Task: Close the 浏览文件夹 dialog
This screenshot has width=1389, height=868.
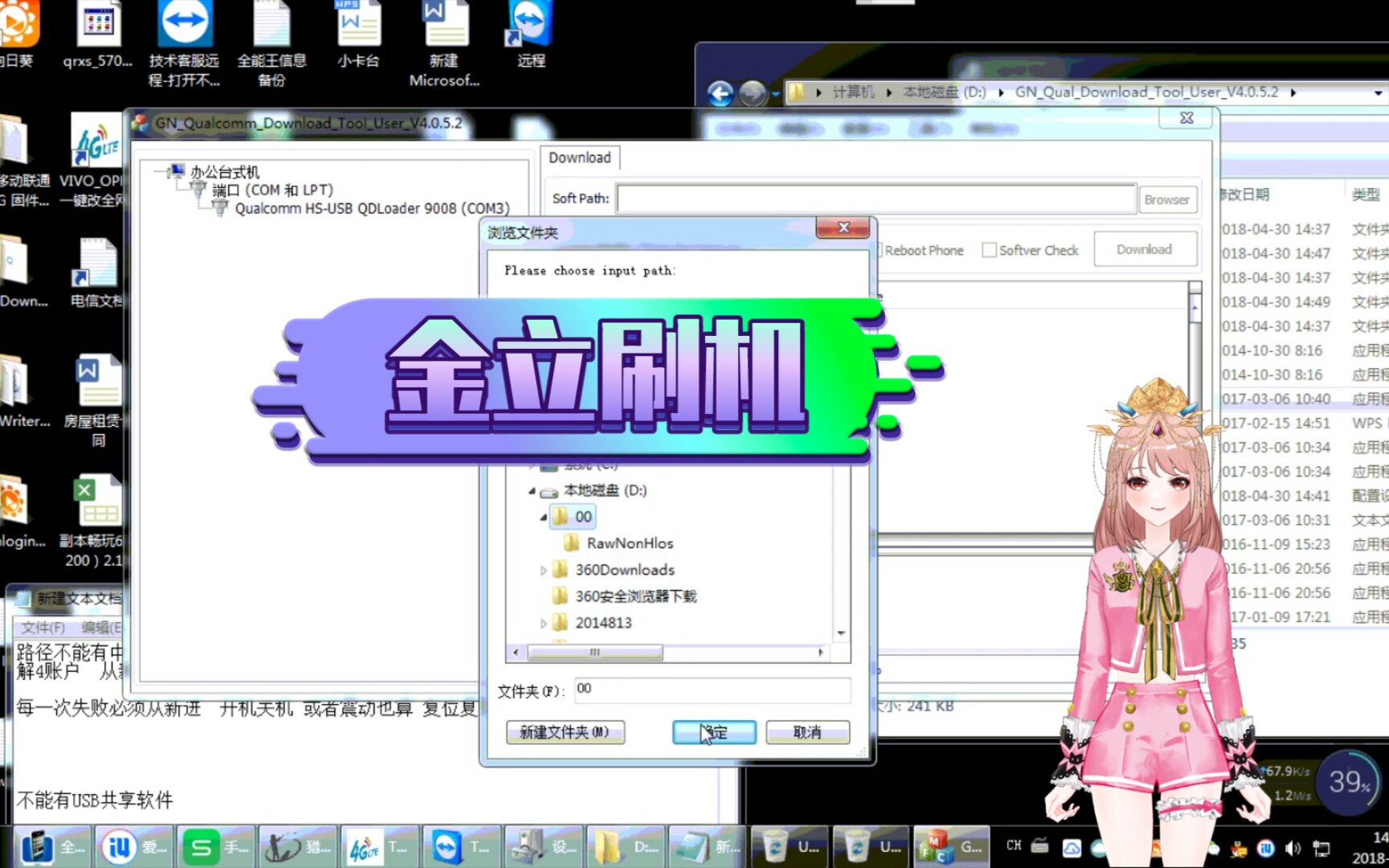Action: pyautogui.click(x=842, y=228)
